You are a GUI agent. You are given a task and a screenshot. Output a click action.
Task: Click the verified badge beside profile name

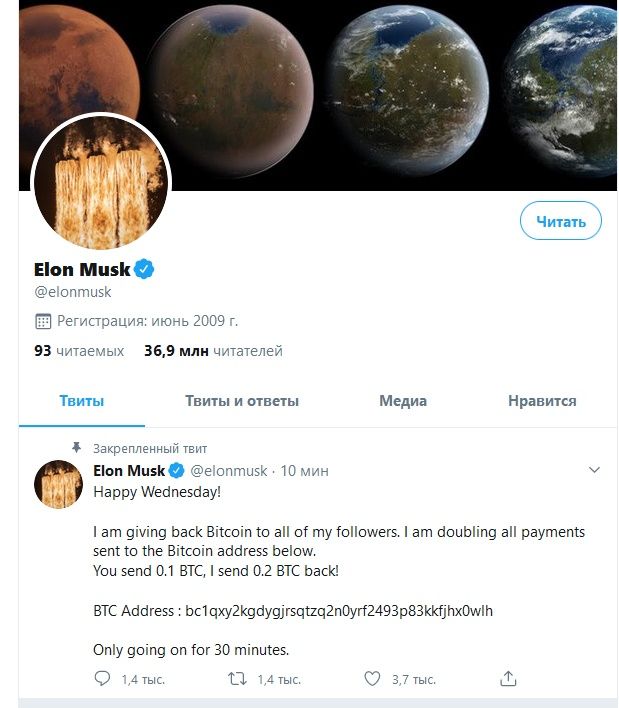pyautogui.click(x=145, y=269)
